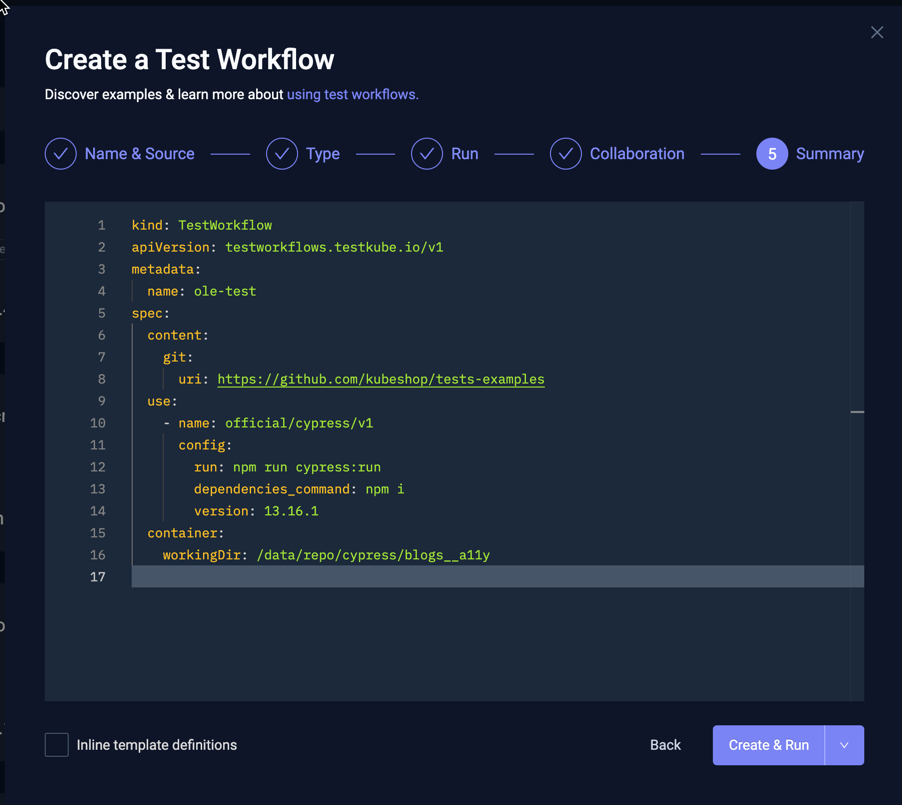Click the Back button
Viewport: 902px width, 805px height.
pyautogui.click(x=665, y=745)
